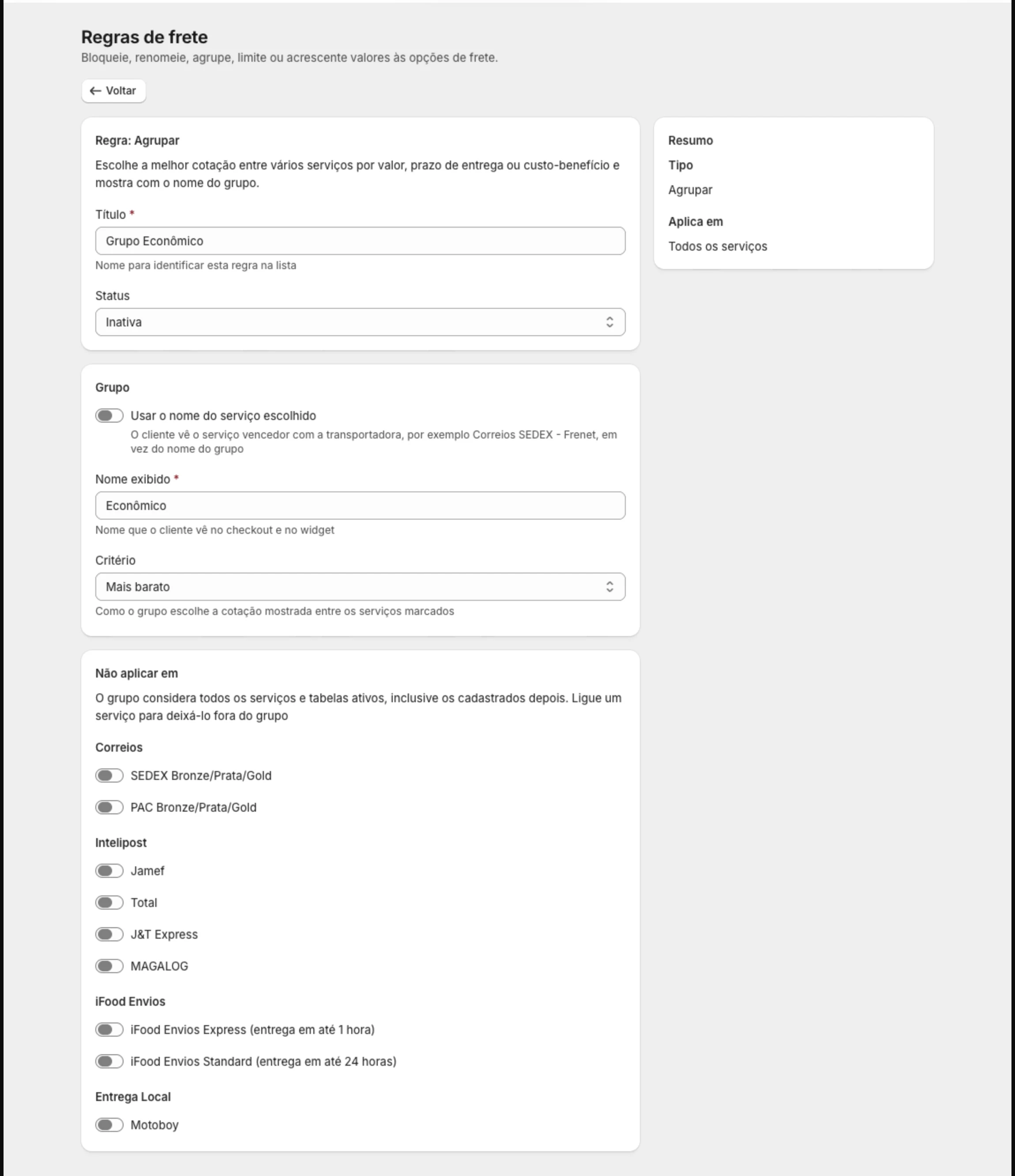Screen dimensions: 1015x1176
Task: Toggle 'Usar o nome do serviço escolhido'
Action: [109, 416]
